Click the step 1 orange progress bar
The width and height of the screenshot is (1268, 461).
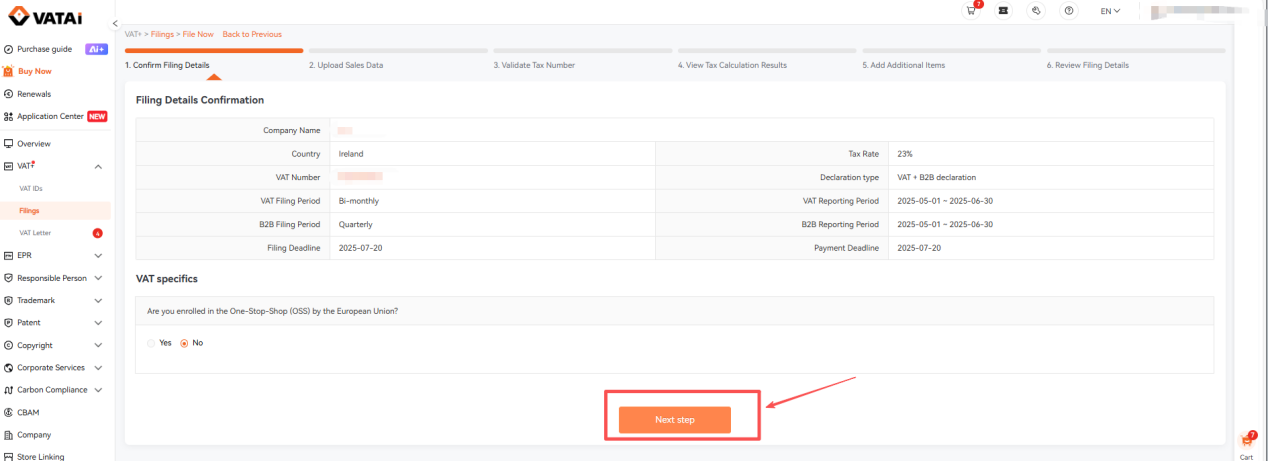pos(214,50)
